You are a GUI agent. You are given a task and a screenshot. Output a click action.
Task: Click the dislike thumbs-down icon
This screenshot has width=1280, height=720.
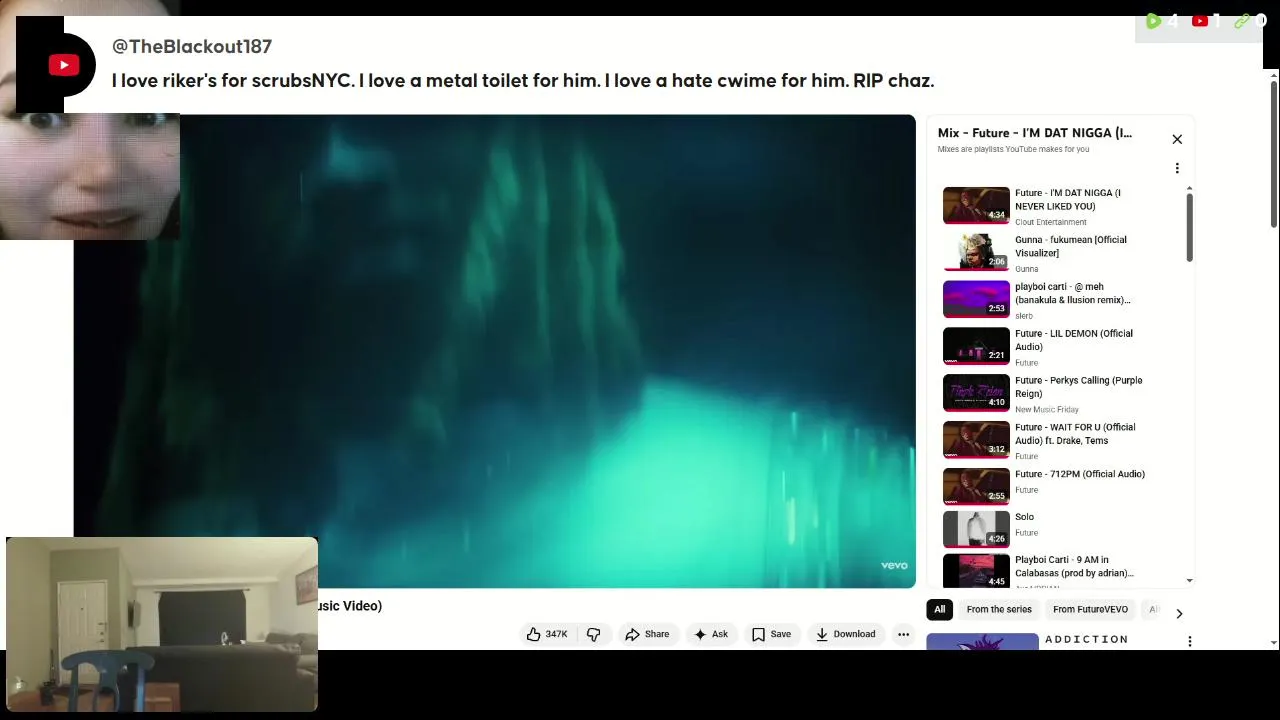tap(593, 634)
